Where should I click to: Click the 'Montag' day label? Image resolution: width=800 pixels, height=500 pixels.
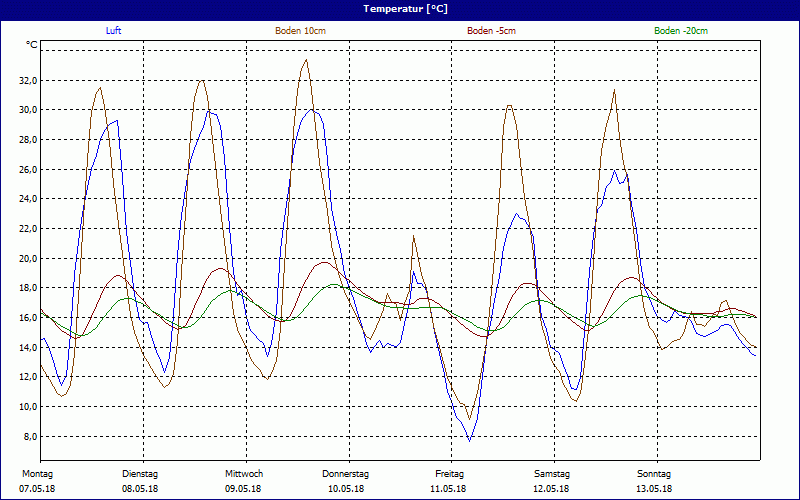point(37,474)
